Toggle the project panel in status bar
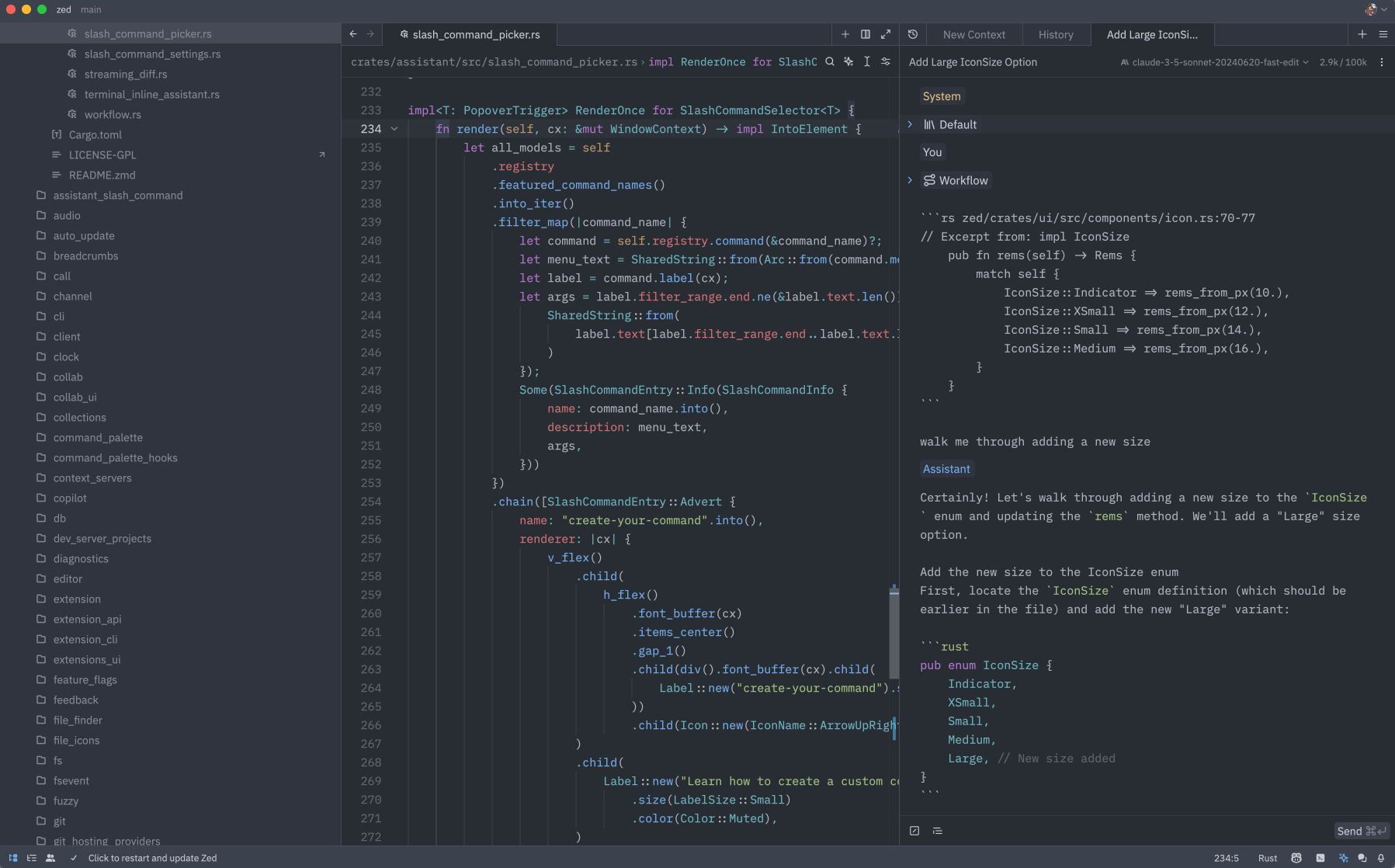Screen dimensions: 1395x868 [x=13, y=858]
